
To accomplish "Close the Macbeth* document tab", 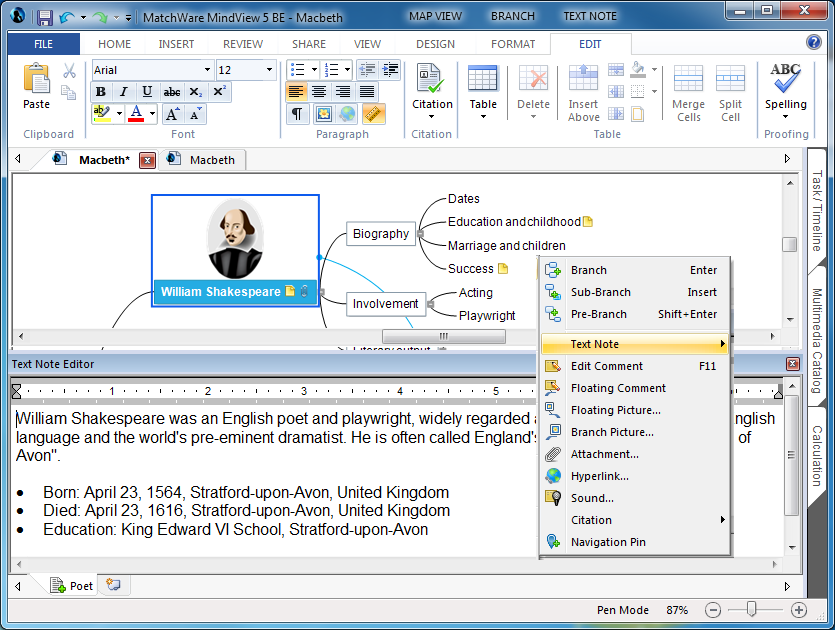I will pos(148,160).
